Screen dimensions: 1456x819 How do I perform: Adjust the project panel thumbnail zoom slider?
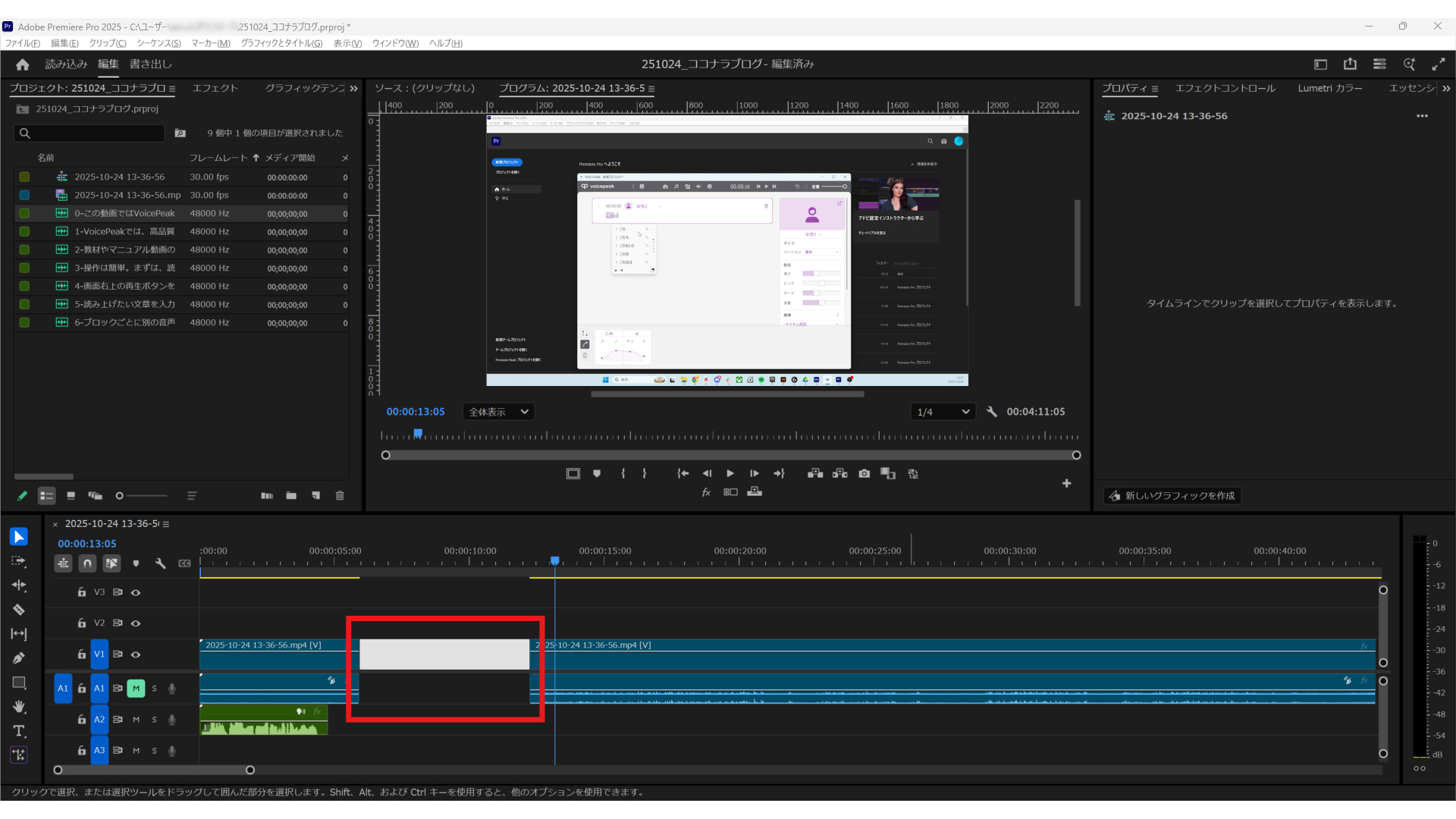tap(142, 496)
